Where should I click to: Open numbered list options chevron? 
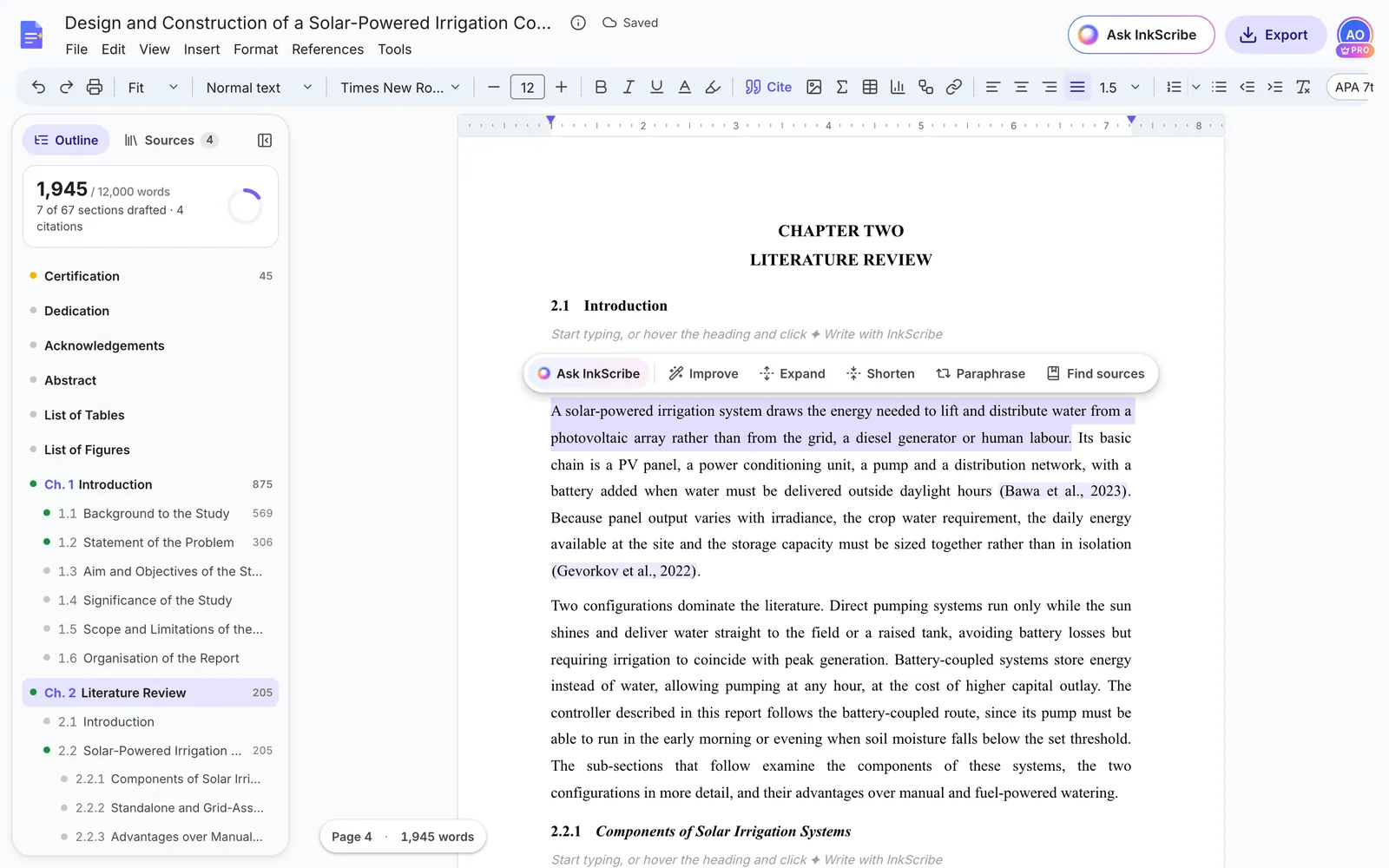point(1195,87)
